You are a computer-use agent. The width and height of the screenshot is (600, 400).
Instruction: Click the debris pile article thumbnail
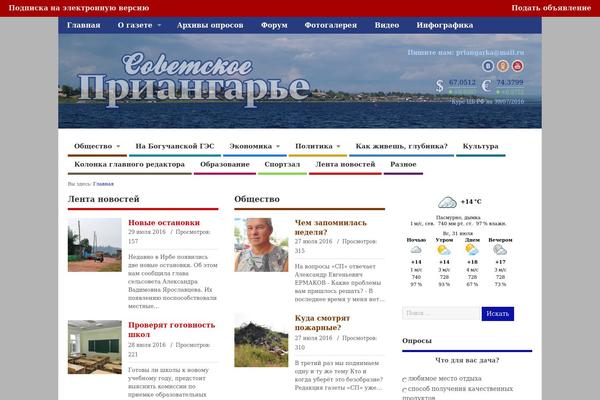(x=261, y=340)
